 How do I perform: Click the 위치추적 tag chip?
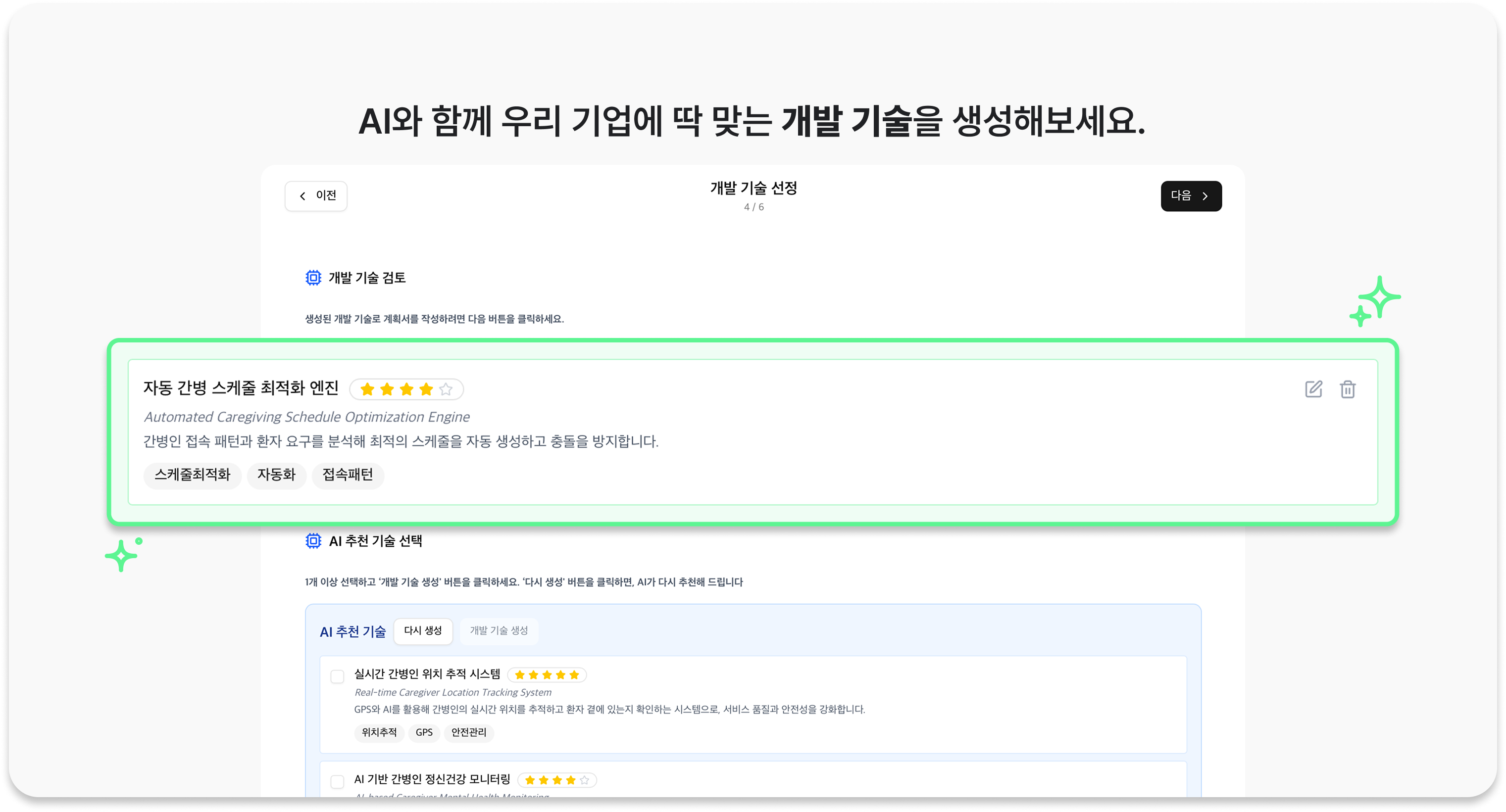point(379,732)
